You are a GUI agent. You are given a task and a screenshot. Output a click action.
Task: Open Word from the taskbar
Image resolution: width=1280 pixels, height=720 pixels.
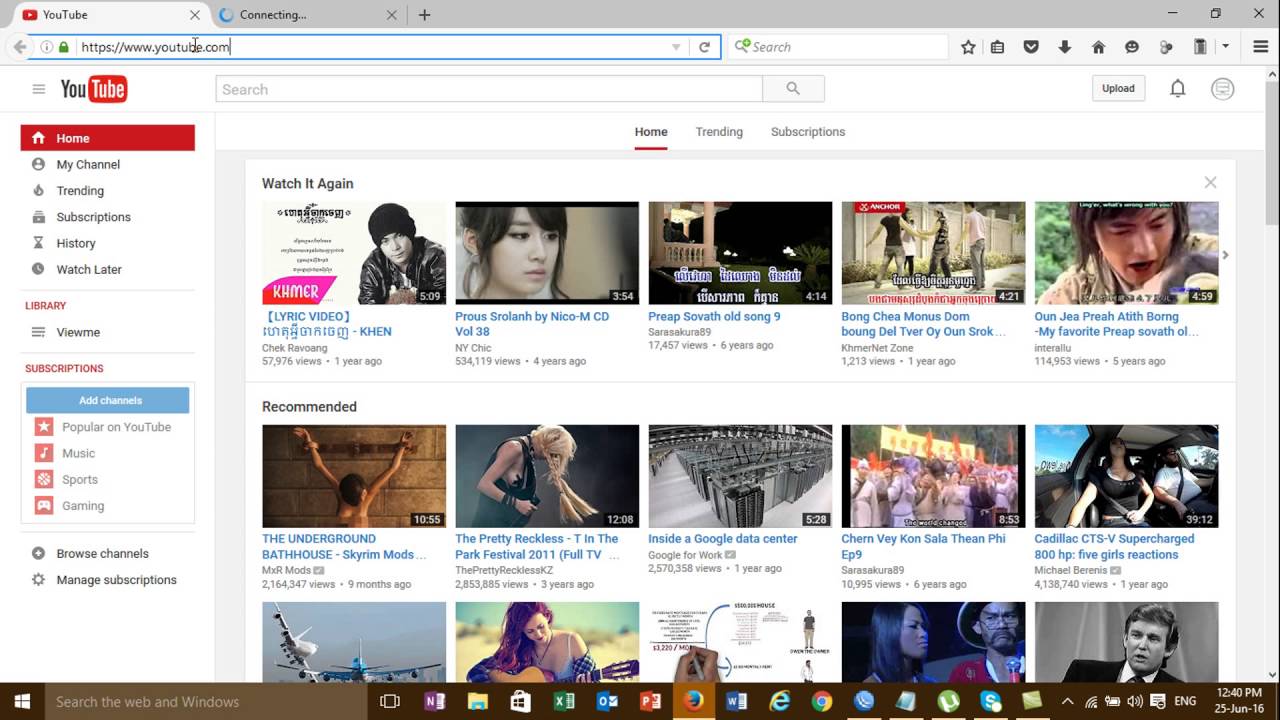point(737,701)
